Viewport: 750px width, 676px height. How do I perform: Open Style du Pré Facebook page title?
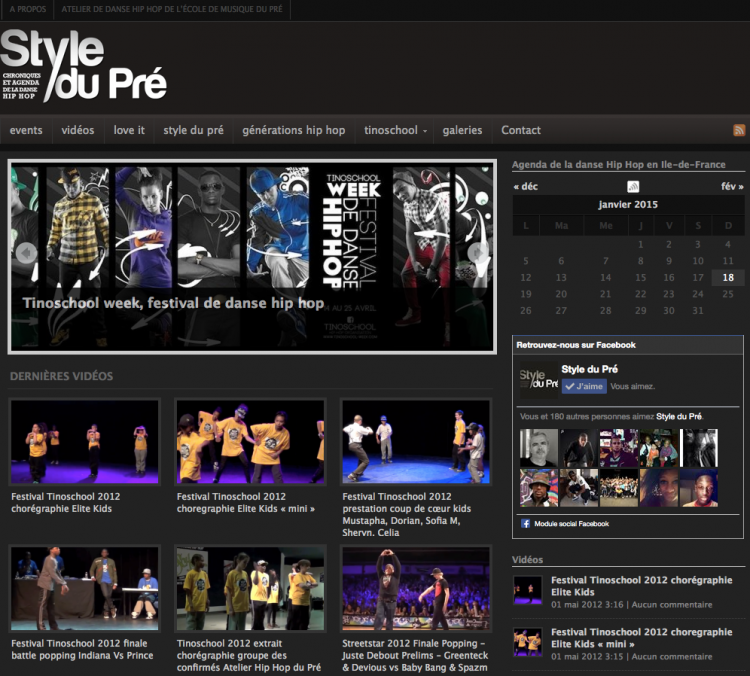[x=589, y=369]
